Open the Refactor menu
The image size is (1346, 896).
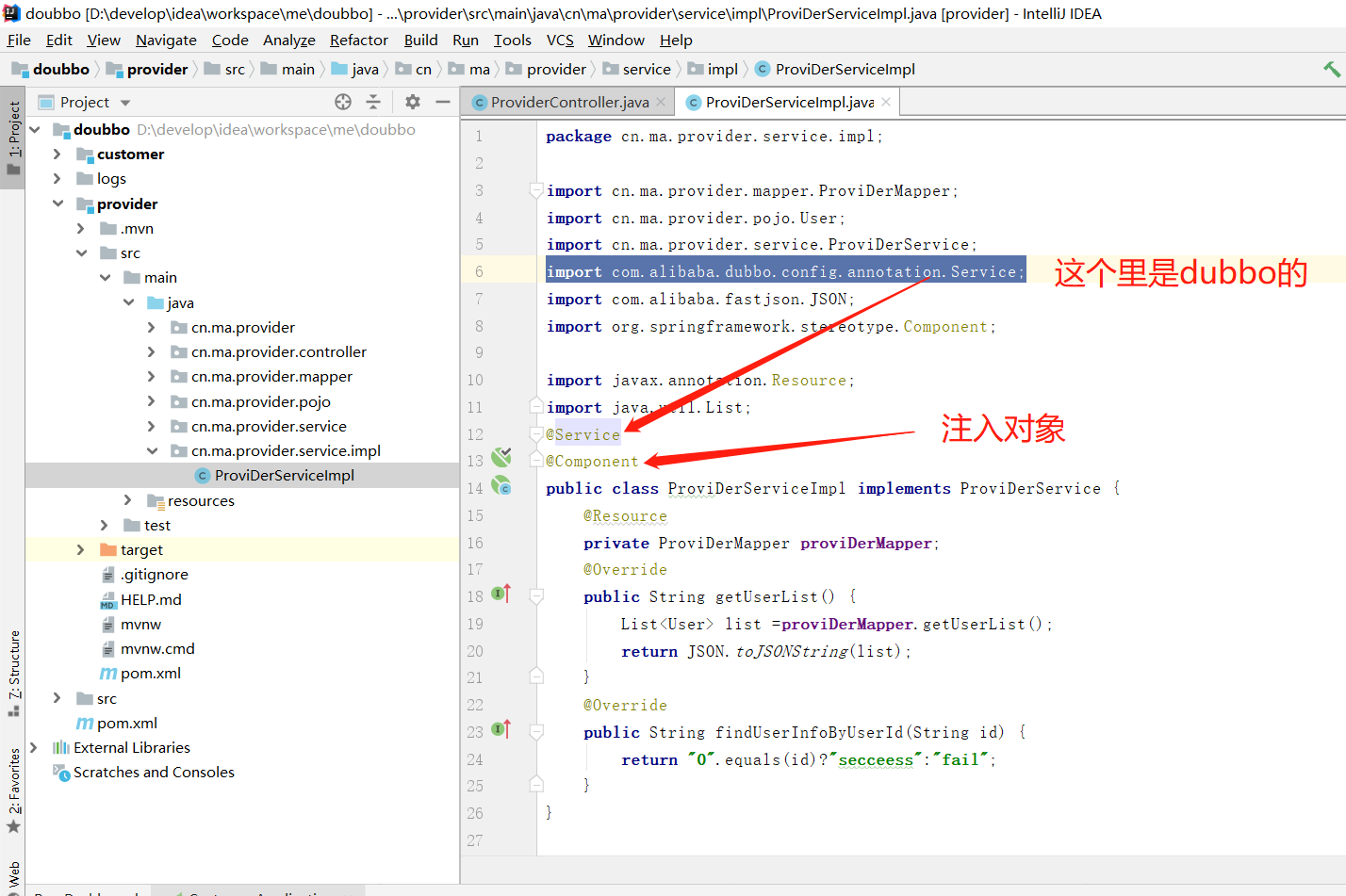(x=359, y=40)
